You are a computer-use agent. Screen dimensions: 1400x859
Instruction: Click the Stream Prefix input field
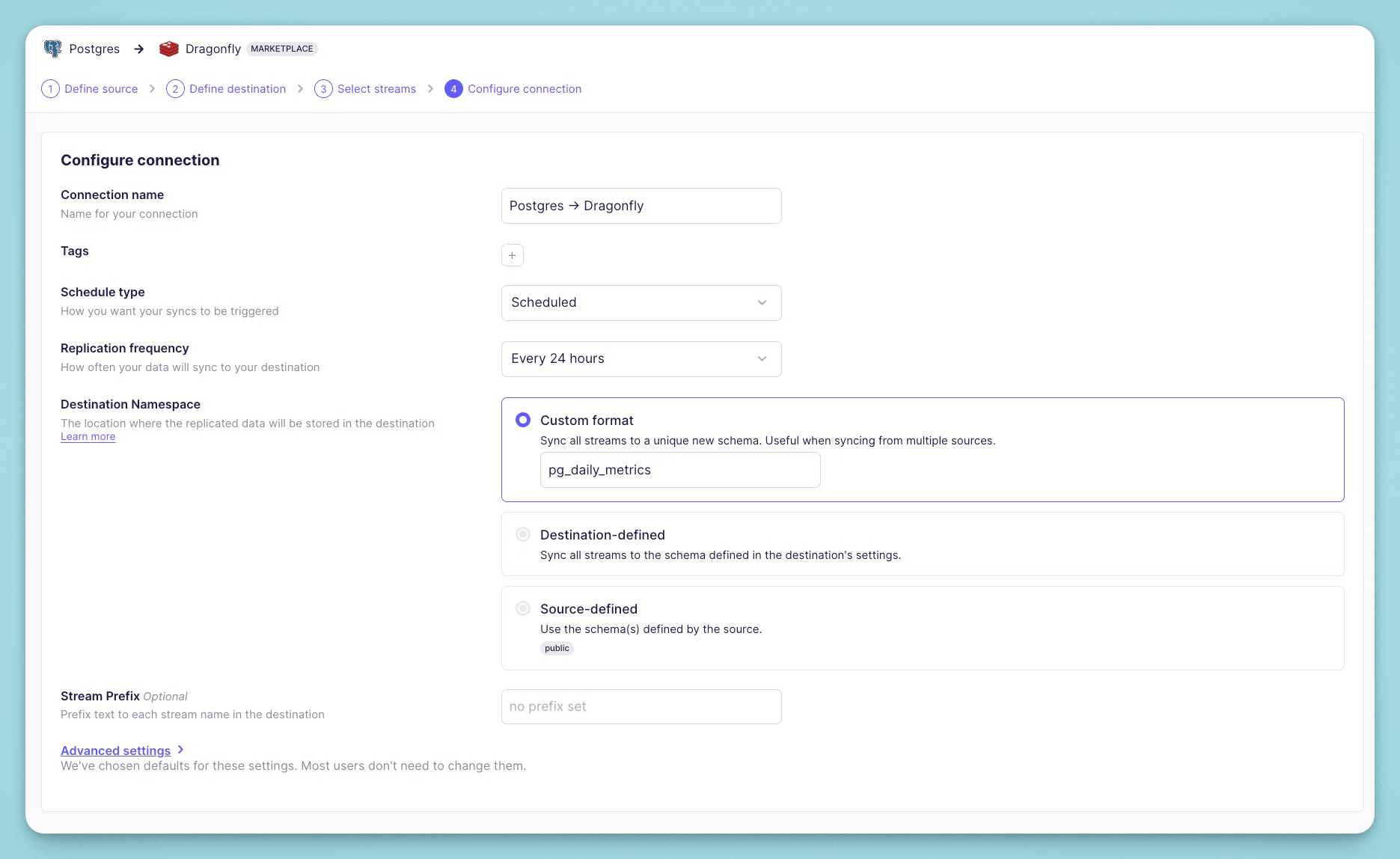(641, 706)
